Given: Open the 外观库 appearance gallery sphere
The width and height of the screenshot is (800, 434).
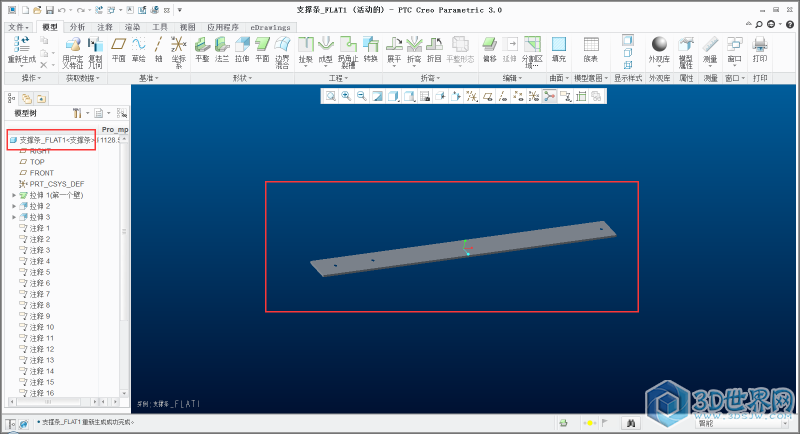Looking at the screenshot, I should tap(659, 46).
